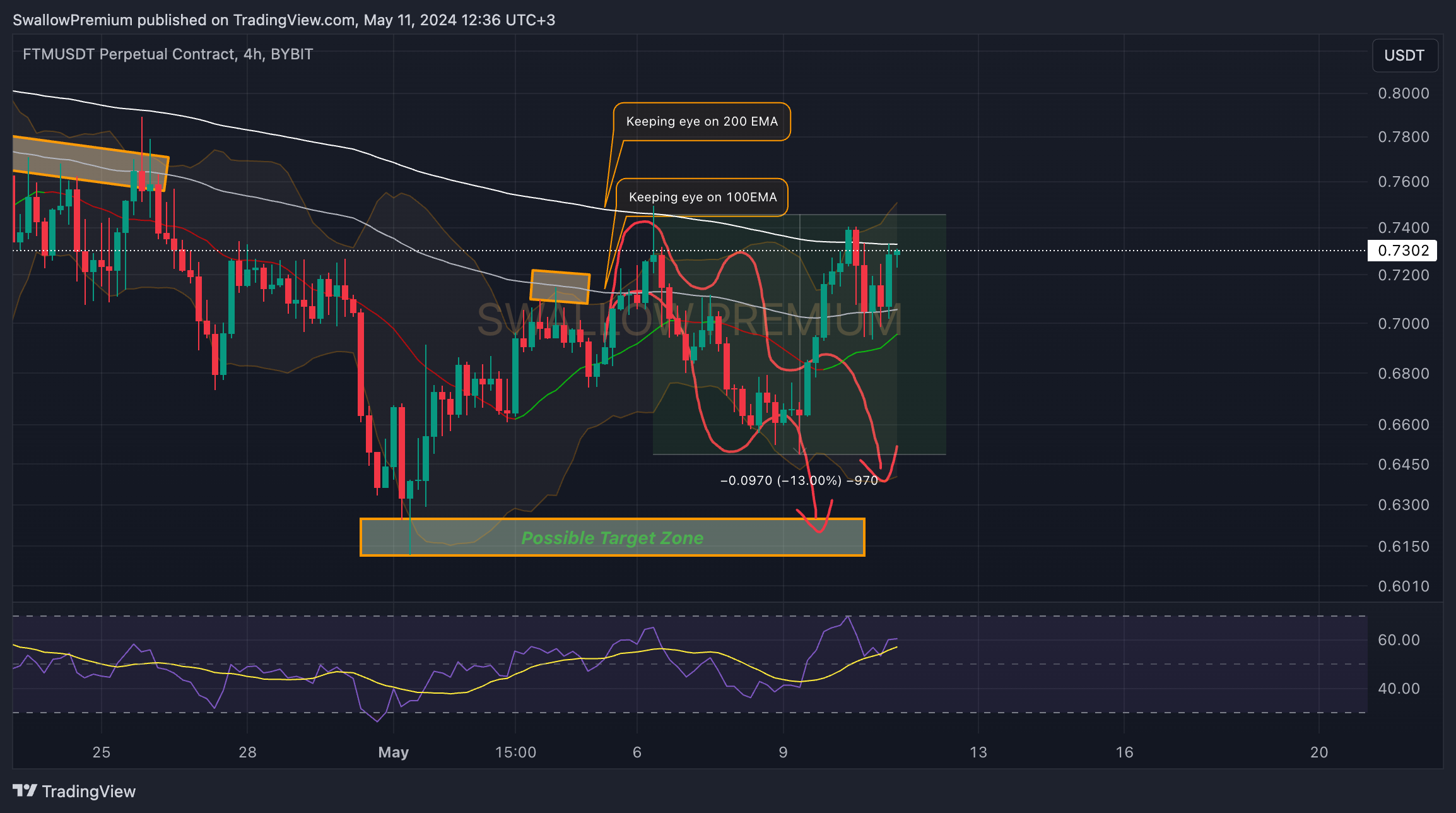Click the 0.6150 price axis label

1404,547
